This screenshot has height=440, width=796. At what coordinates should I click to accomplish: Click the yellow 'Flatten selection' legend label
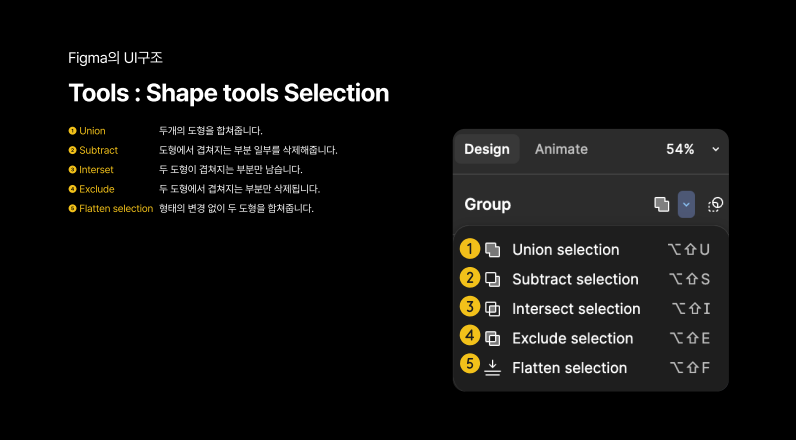point(116,208)
